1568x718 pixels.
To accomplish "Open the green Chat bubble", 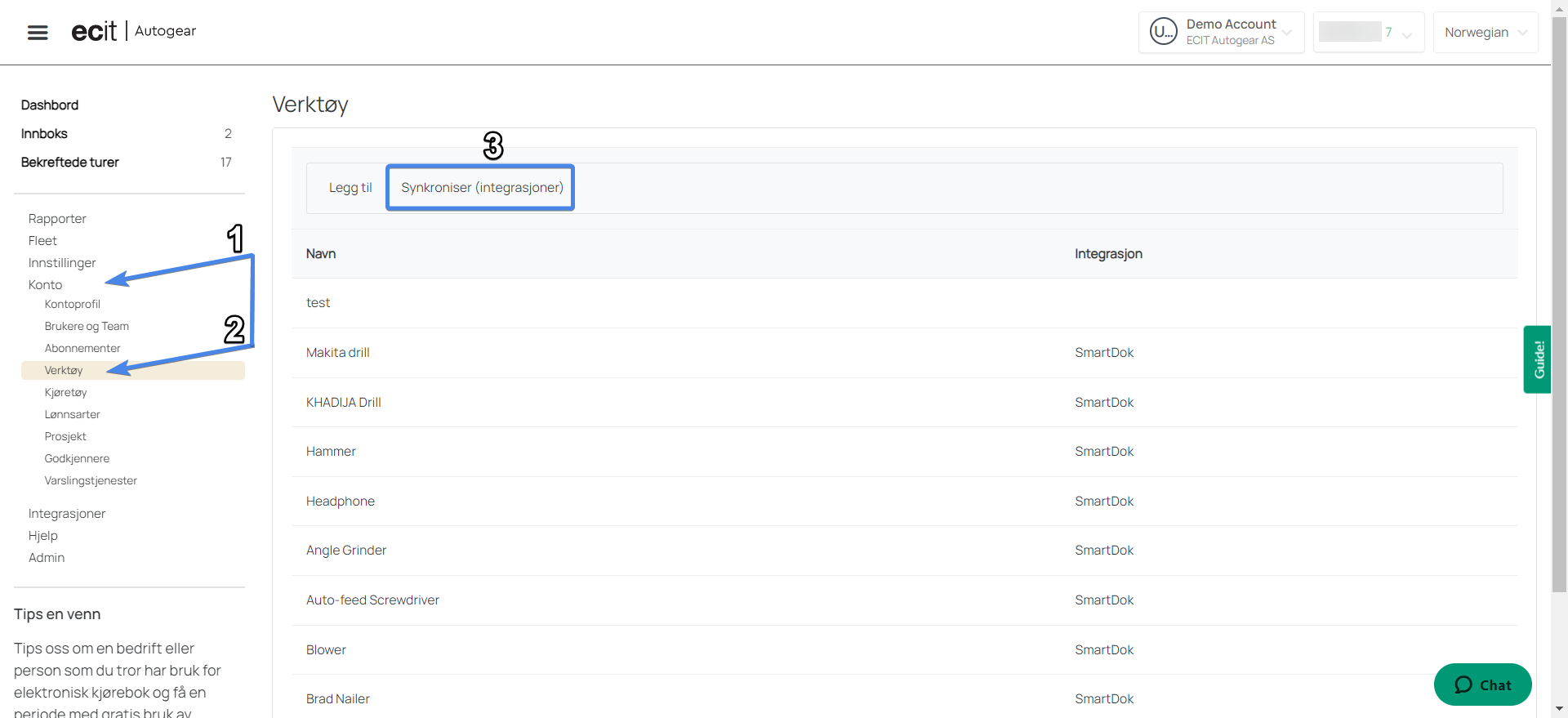I will click(1482, 685).
